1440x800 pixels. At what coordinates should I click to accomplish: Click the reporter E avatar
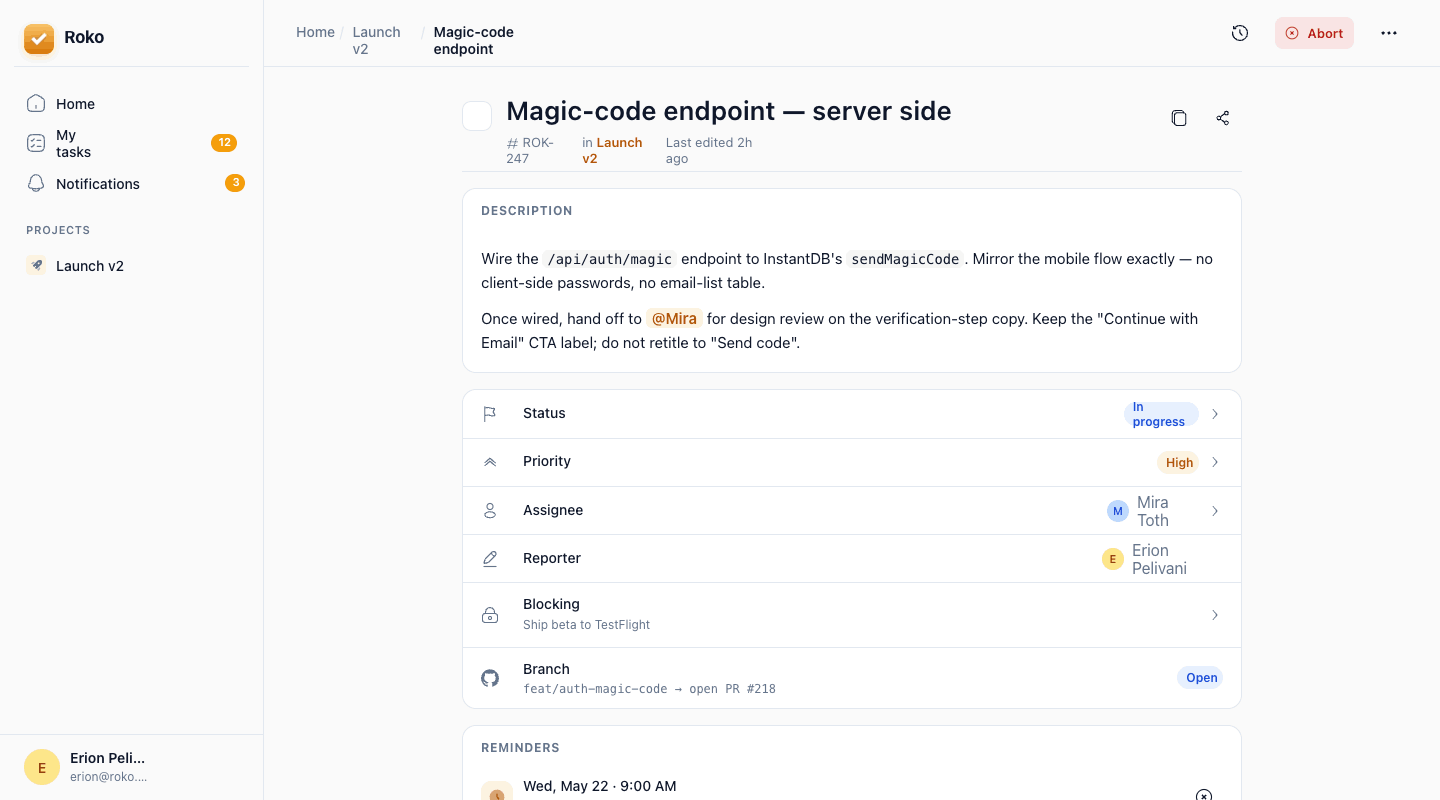pyautogui.click(x=1113, y=559)
